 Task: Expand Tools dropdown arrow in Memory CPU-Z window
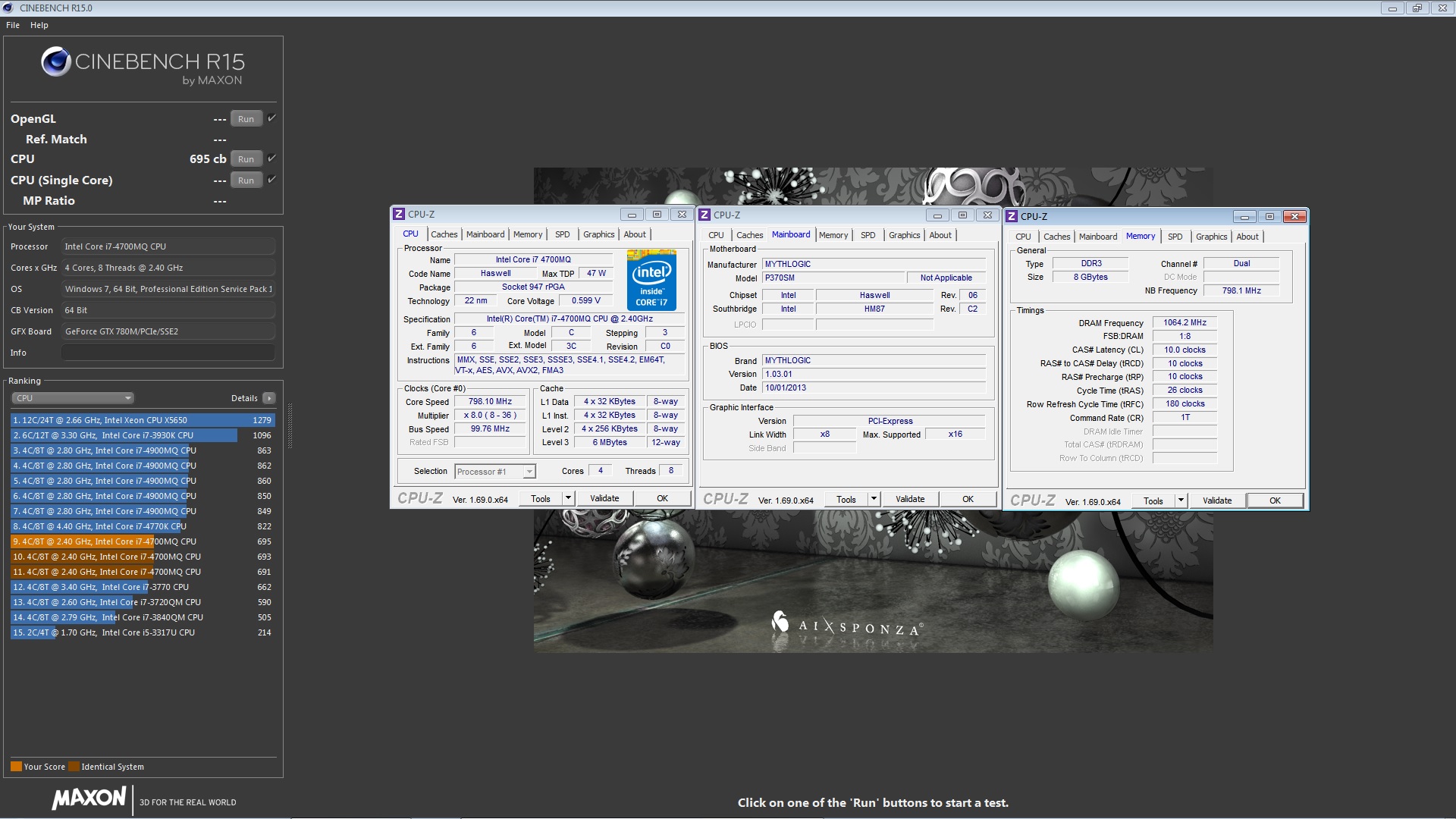pos(1181,500)
